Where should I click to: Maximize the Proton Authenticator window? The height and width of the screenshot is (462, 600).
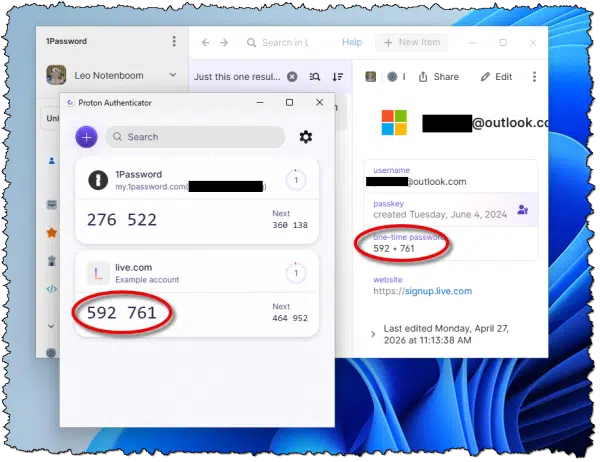pyautogui.click(x=290, y=103)
